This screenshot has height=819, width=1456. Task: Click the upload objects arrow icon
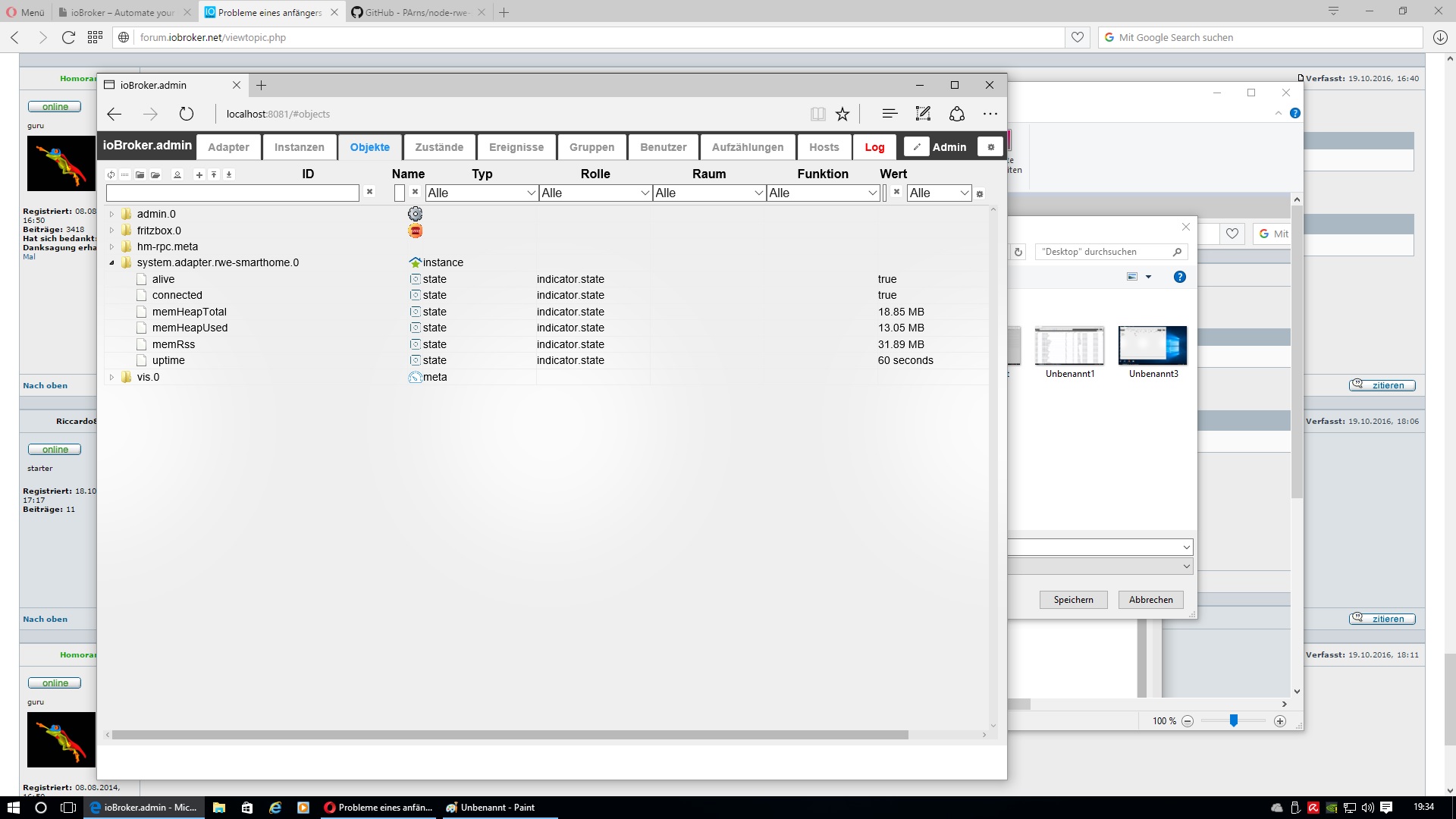(x=214, y=174)
